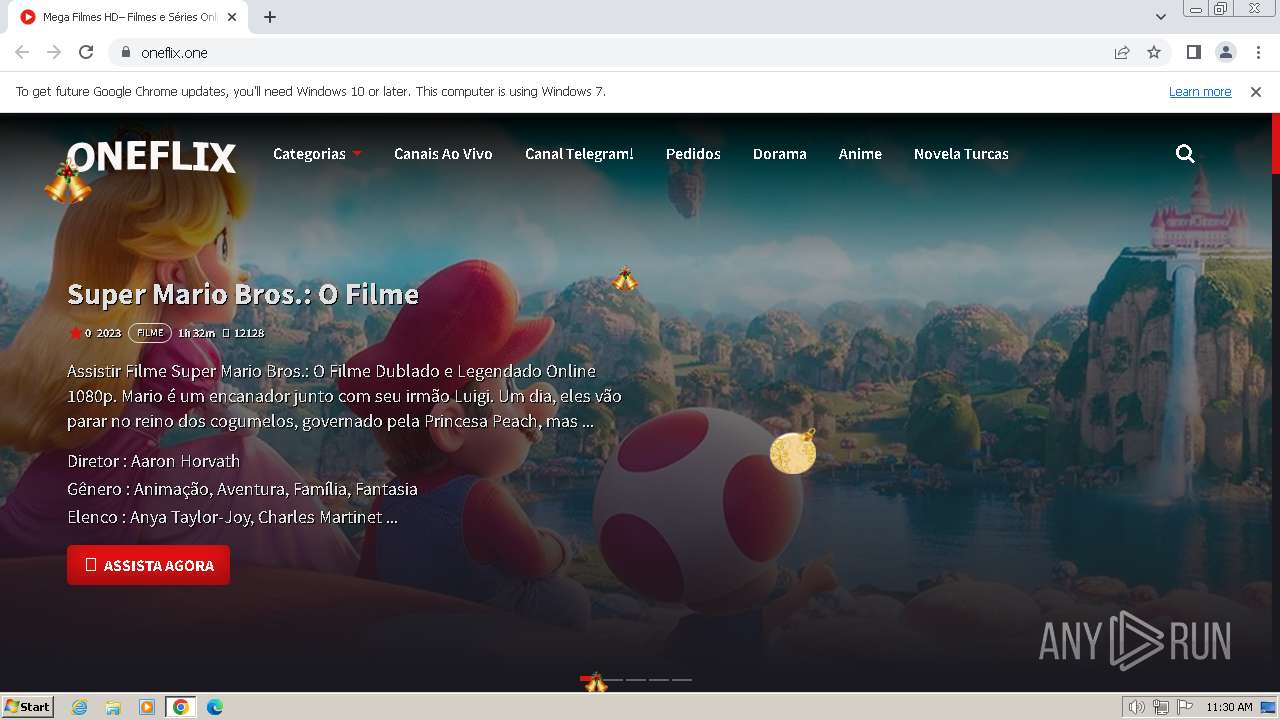Click the ONEFLIX logo
The height and width of the screenshot is (720, 1280).
[x=152, y=157]
